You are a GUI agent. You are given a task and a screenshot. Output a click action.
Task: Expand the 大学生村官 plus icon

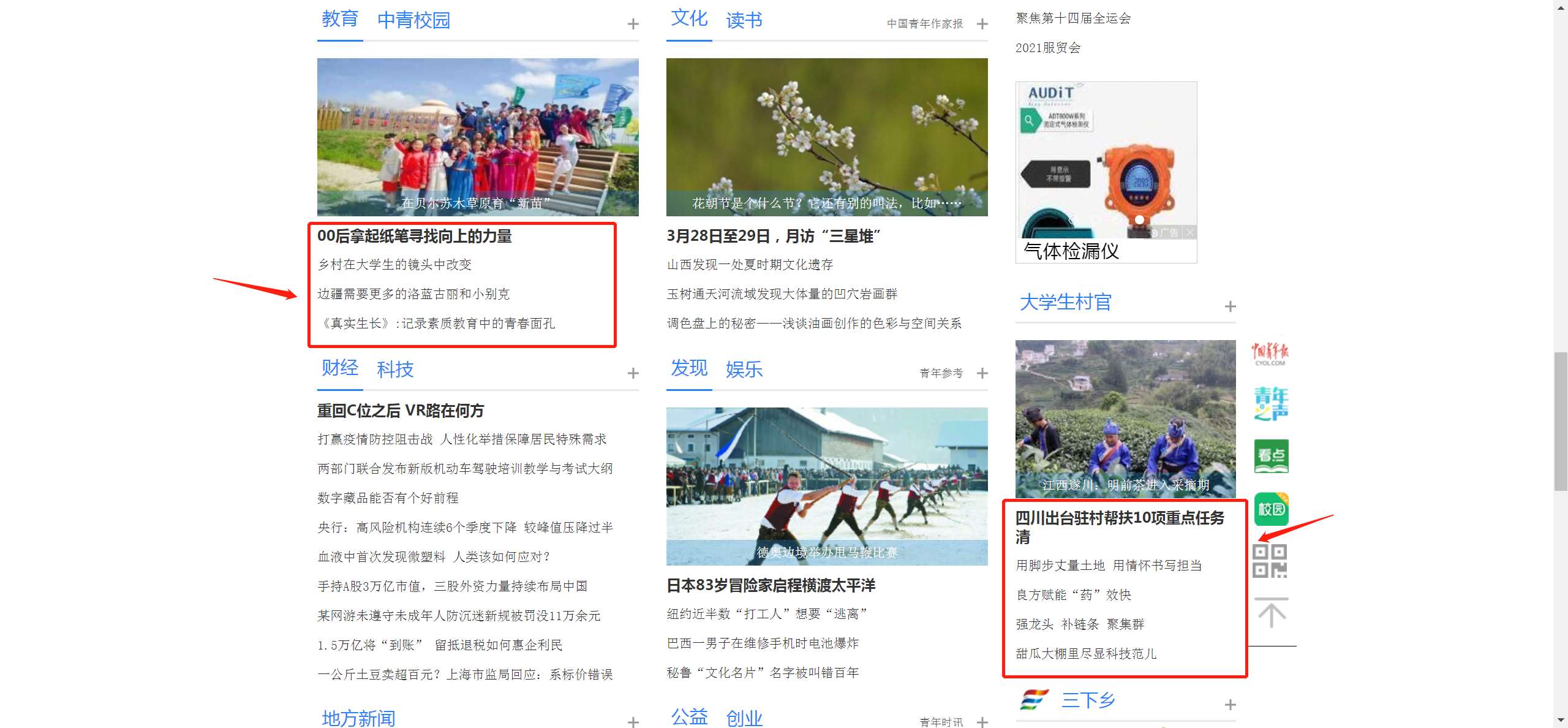[x=1230, y=306]
